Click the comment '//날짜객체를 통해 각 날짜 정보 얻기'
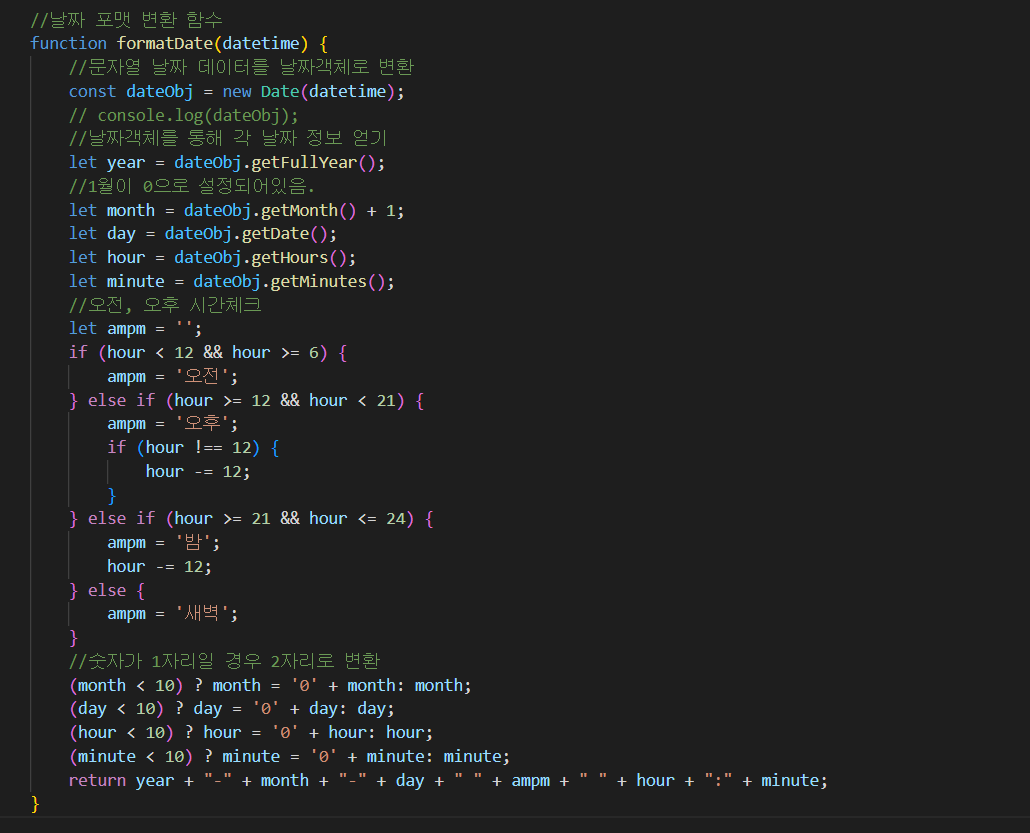Viewport: 1030px width, 833px height. (x=228, y=138)
